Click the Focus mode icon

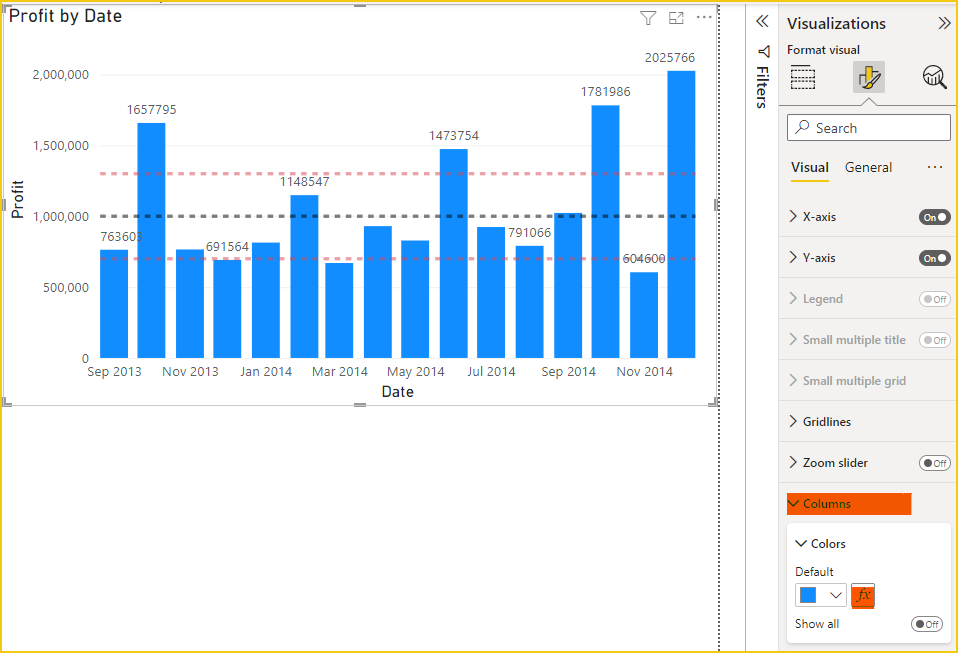pos(676,18)
